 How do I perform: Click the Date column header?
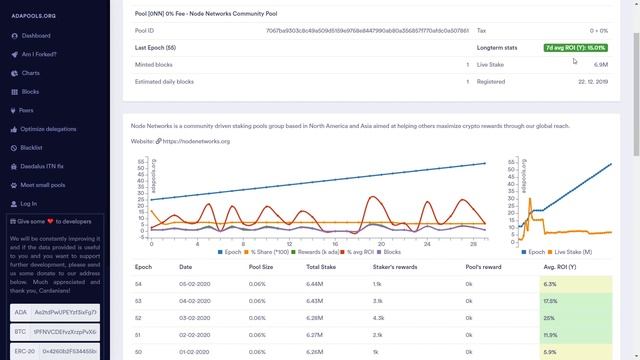[185, 267]
